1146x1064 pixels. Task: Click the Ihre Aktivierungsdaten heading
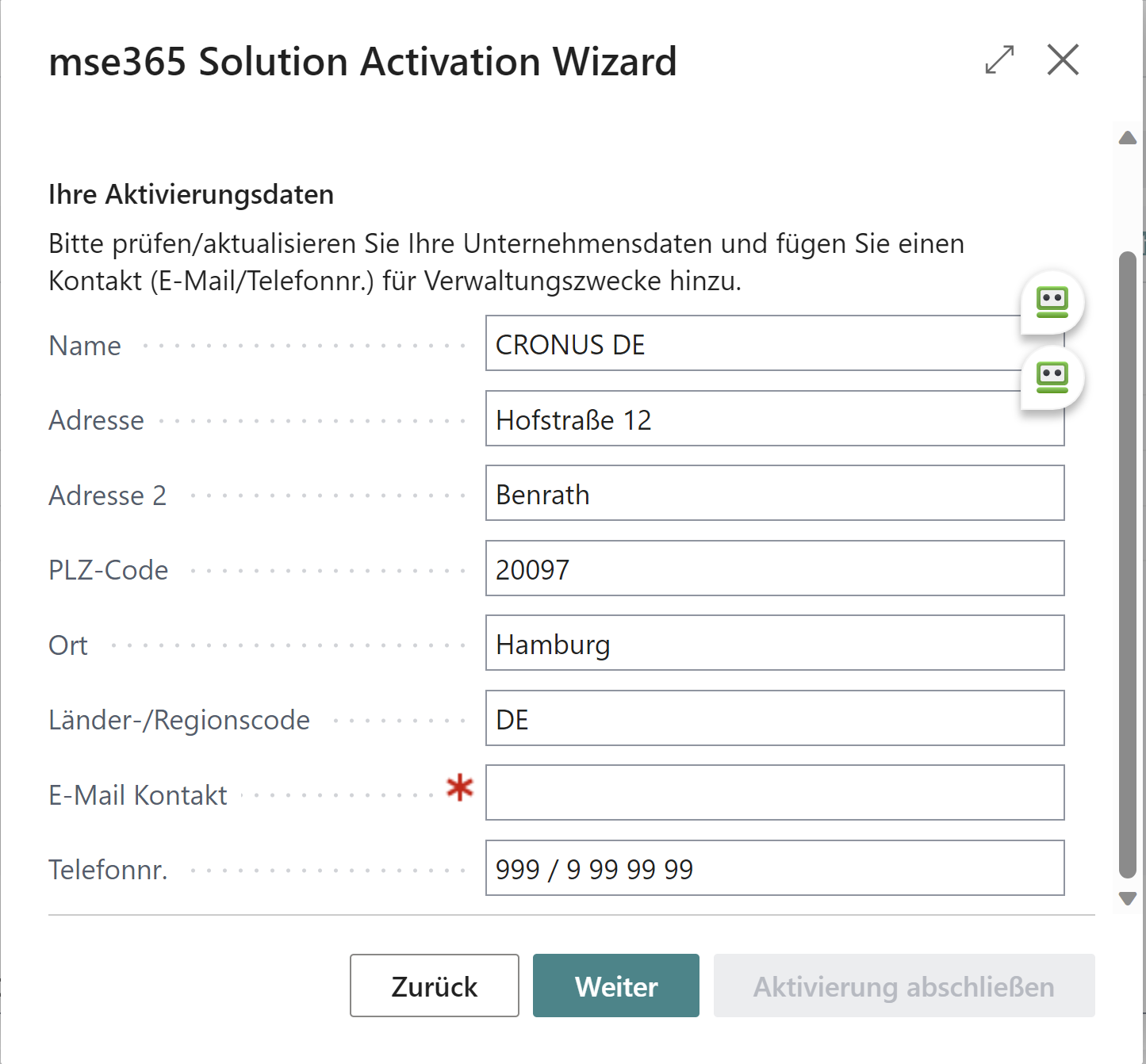tap(191, 194)
